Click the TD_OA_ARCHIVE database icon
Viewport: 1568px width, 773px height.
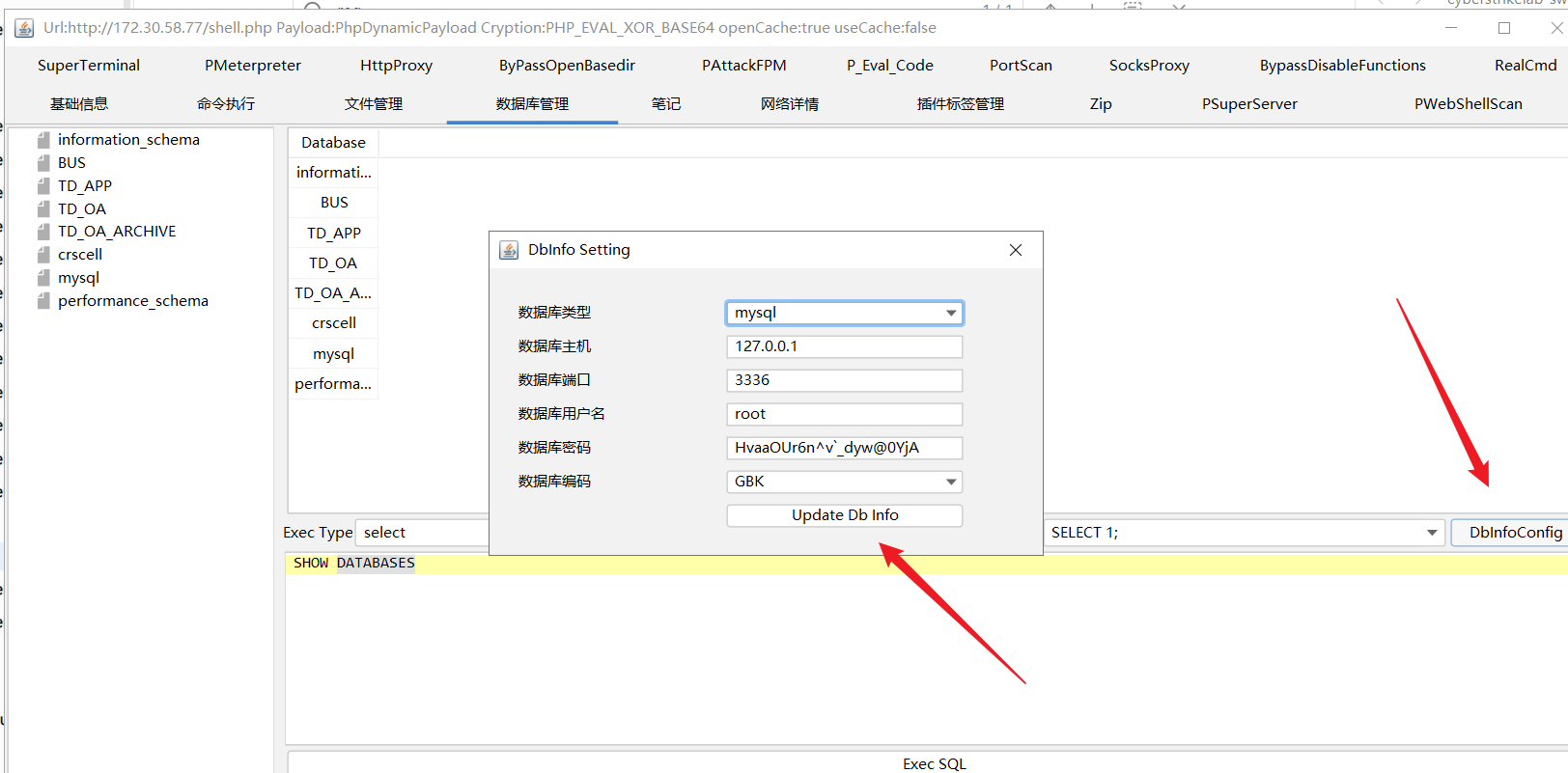click(x=43, y=232)
